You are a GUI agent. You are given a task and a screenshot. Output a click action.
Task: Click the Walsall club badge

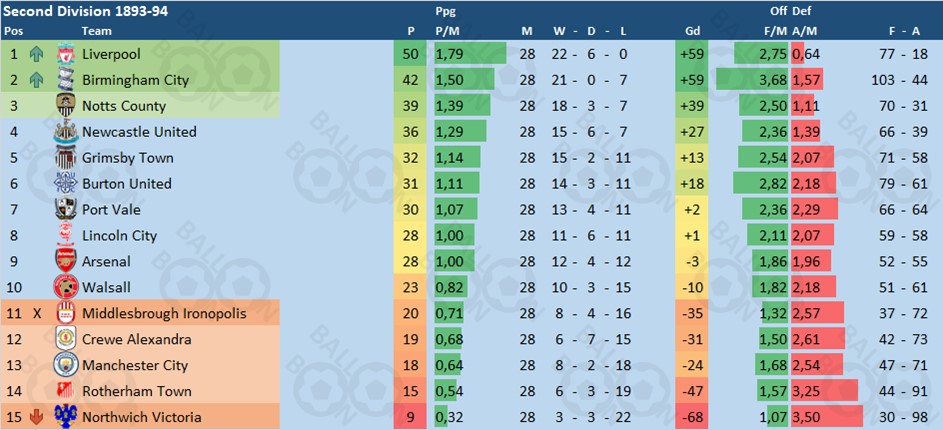(65, 287)
